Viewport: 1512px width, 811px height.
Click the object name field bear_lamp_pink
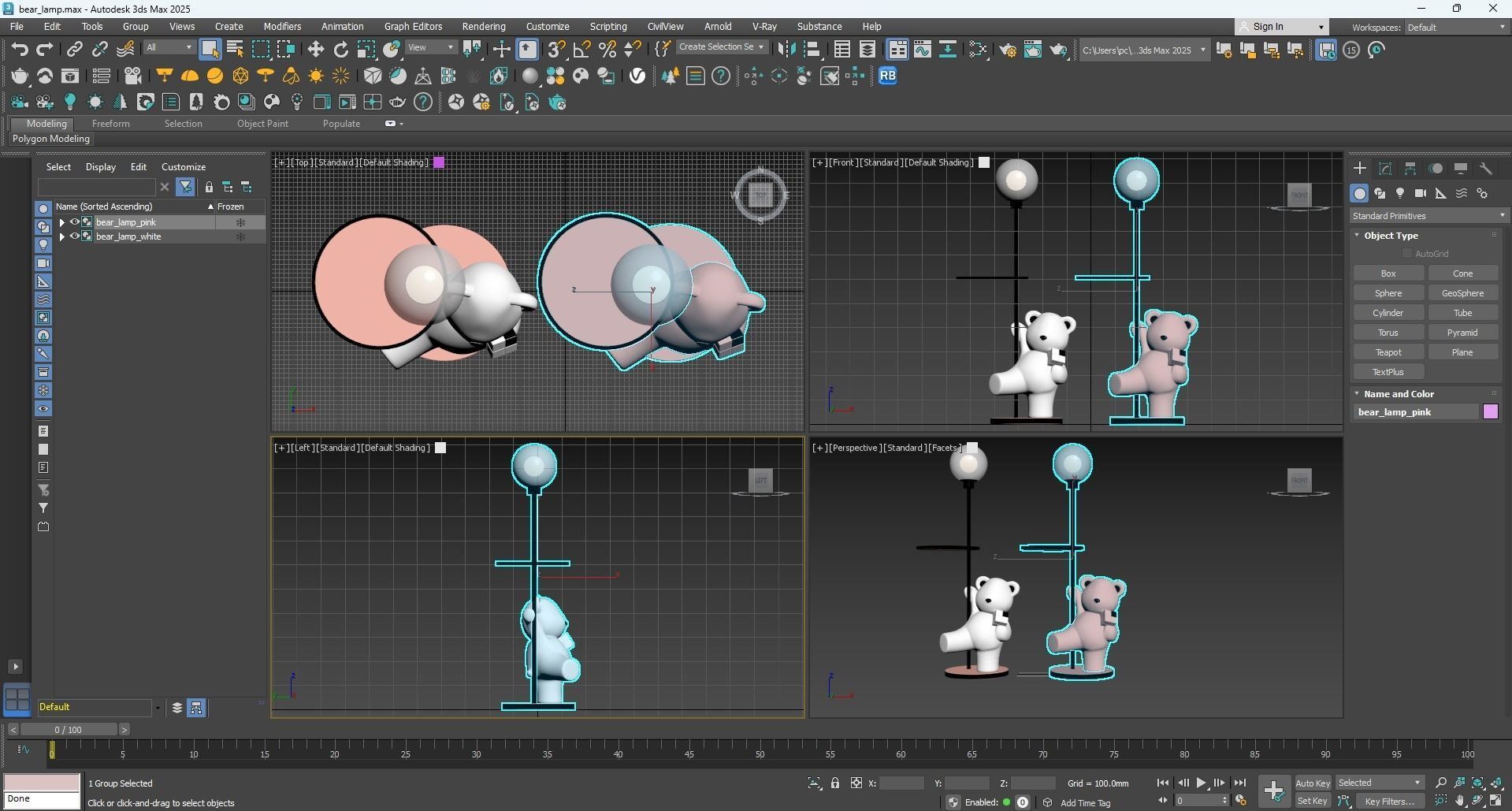tap(1416, 412)
